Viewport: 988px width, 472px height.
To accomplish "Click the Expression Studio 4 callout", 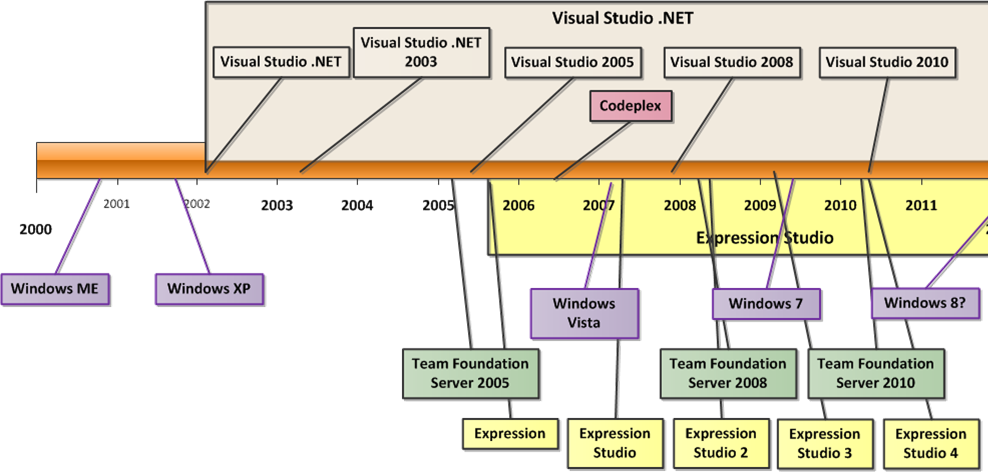I will pos(930,443).
